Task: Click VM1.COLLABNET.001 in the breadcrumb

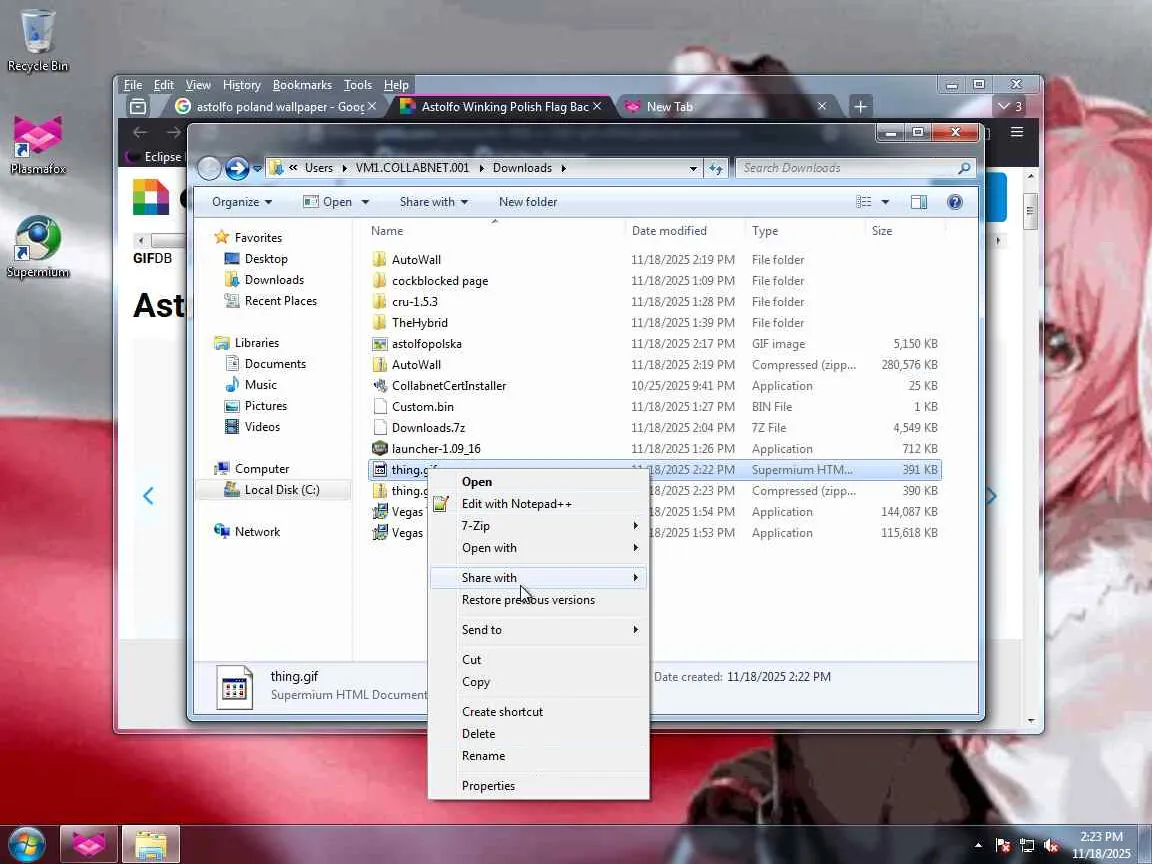Action: pyautogui.click(x=412, y=168)
